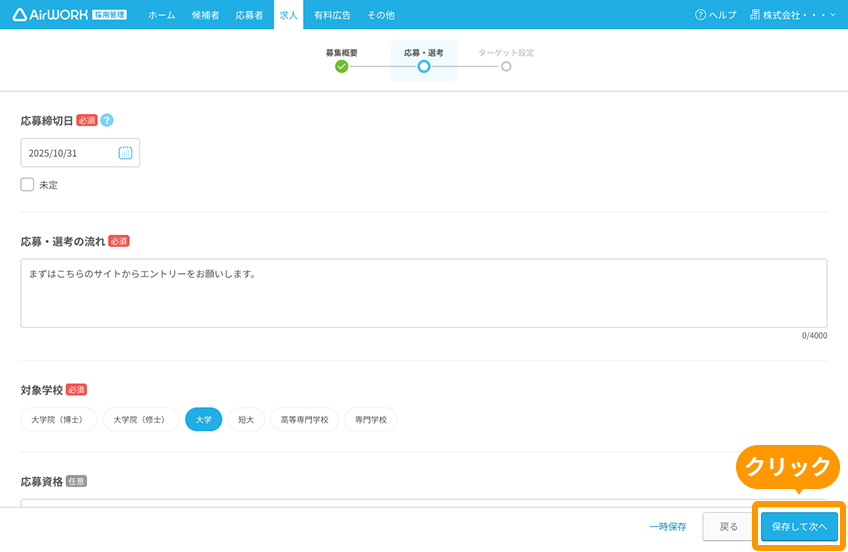
Task: Open the calendar date picker icon
Action: pyautogui.click(x=125, y=153)
